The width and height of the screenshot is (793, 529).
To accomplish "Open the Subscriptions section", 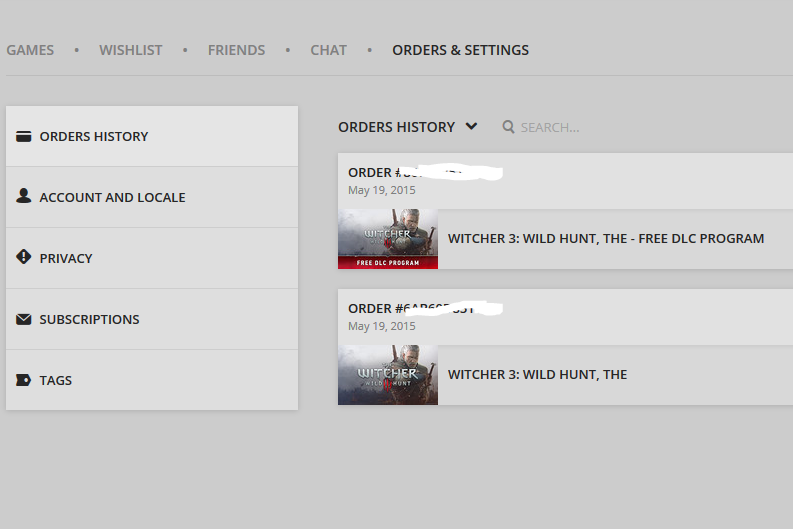I will pos(152,319).
